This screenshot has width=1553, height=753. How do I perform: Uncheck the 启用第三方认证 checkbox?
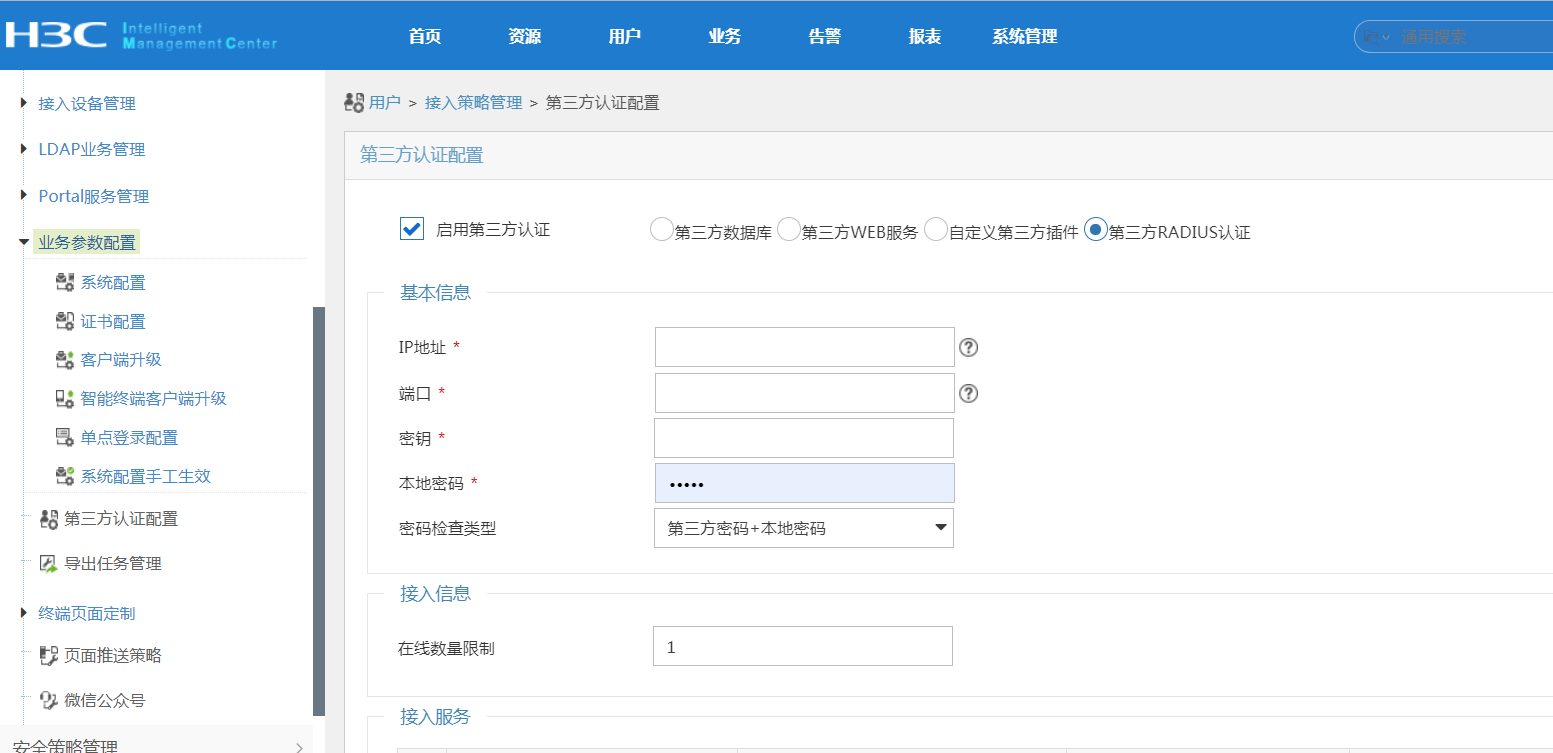[412, 229]
